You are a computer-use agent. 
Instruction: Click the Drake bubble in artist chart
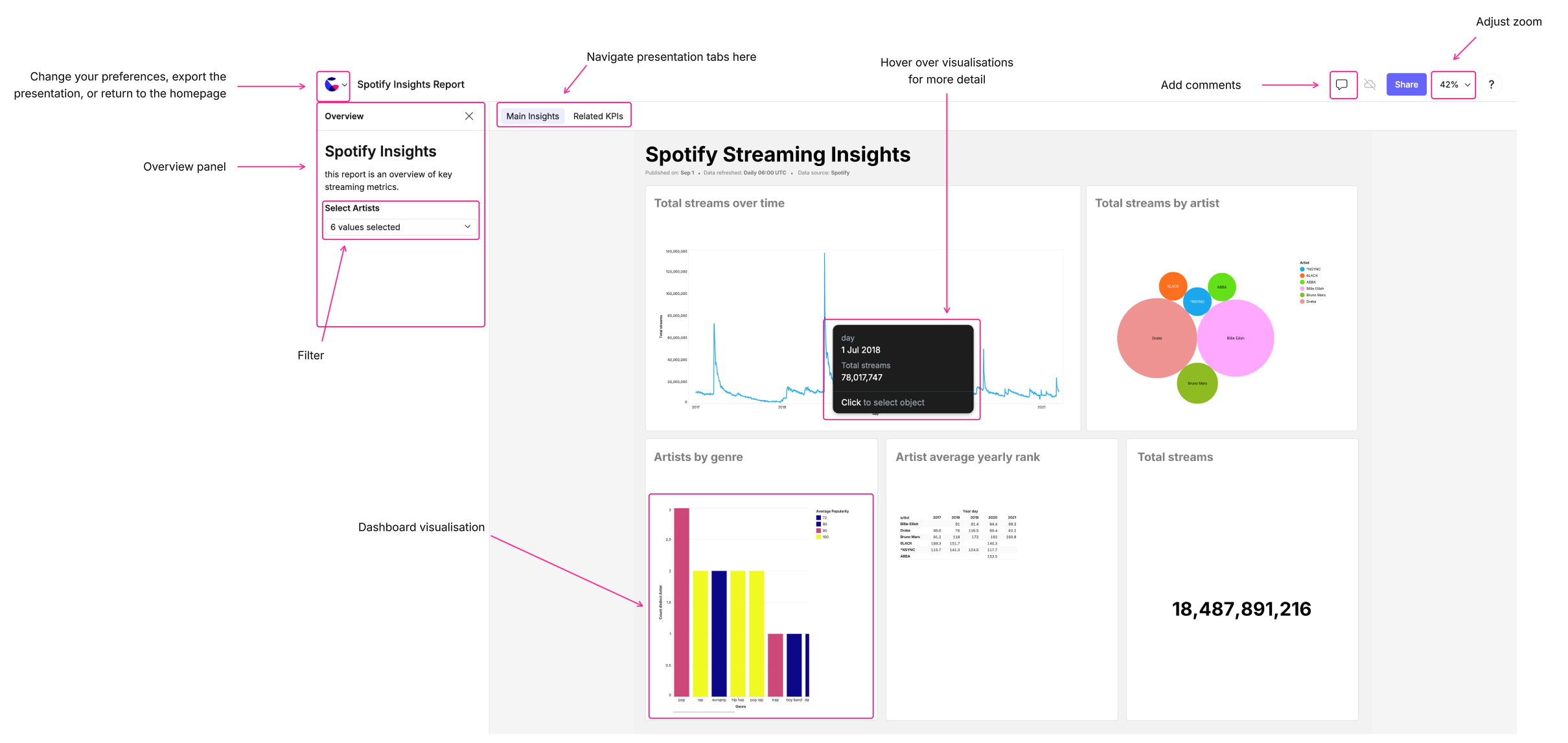[1156, 338]
